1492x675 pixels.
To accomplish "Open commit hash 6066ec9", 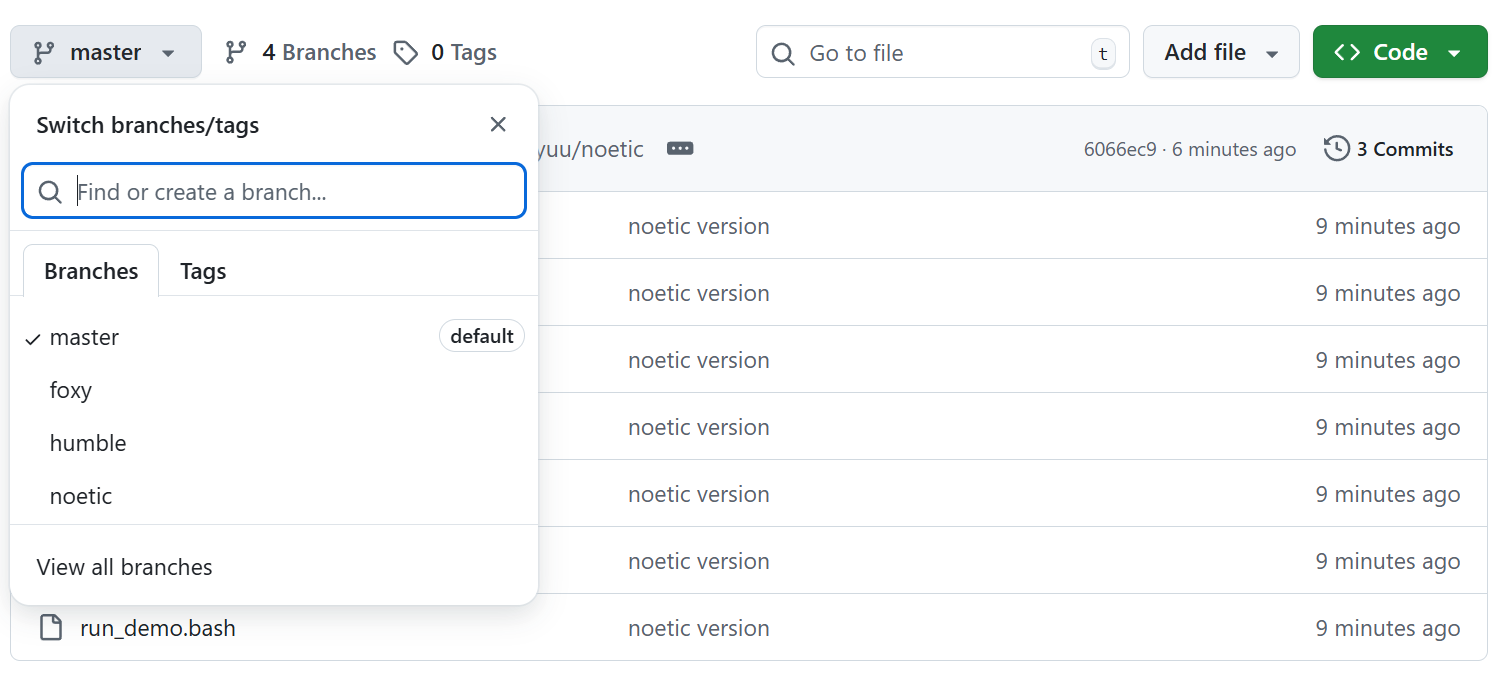I will coord(1119,149).
